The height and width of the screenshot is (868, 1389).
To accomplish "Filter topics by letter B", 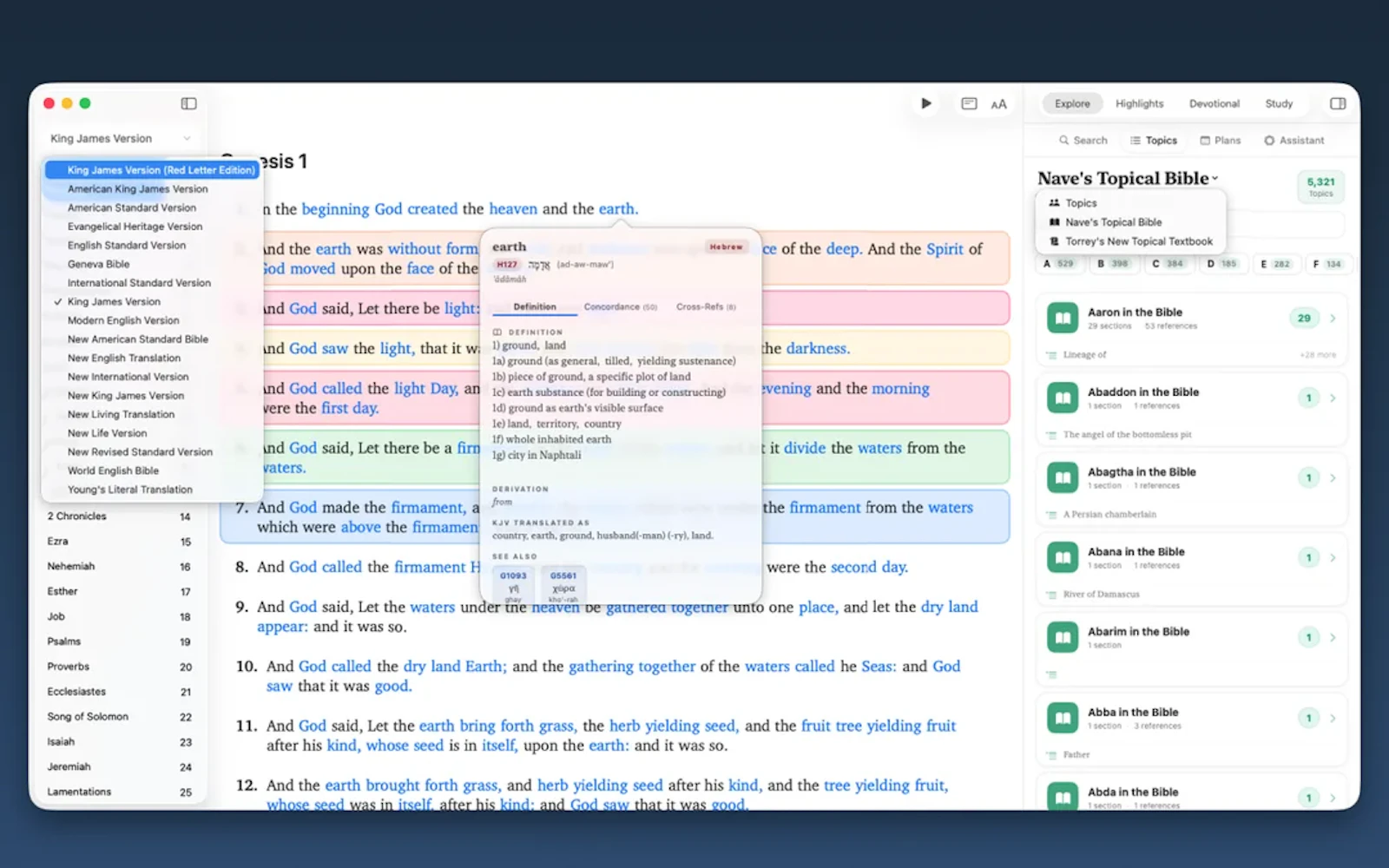I will (1112, 264).
